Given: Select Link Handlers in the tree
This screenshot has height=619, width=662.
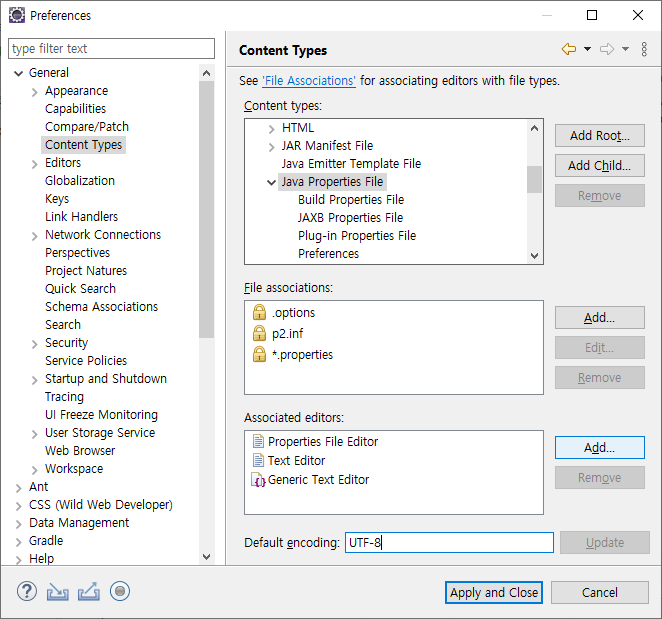Looking at the screenshot, I should 81,217.
